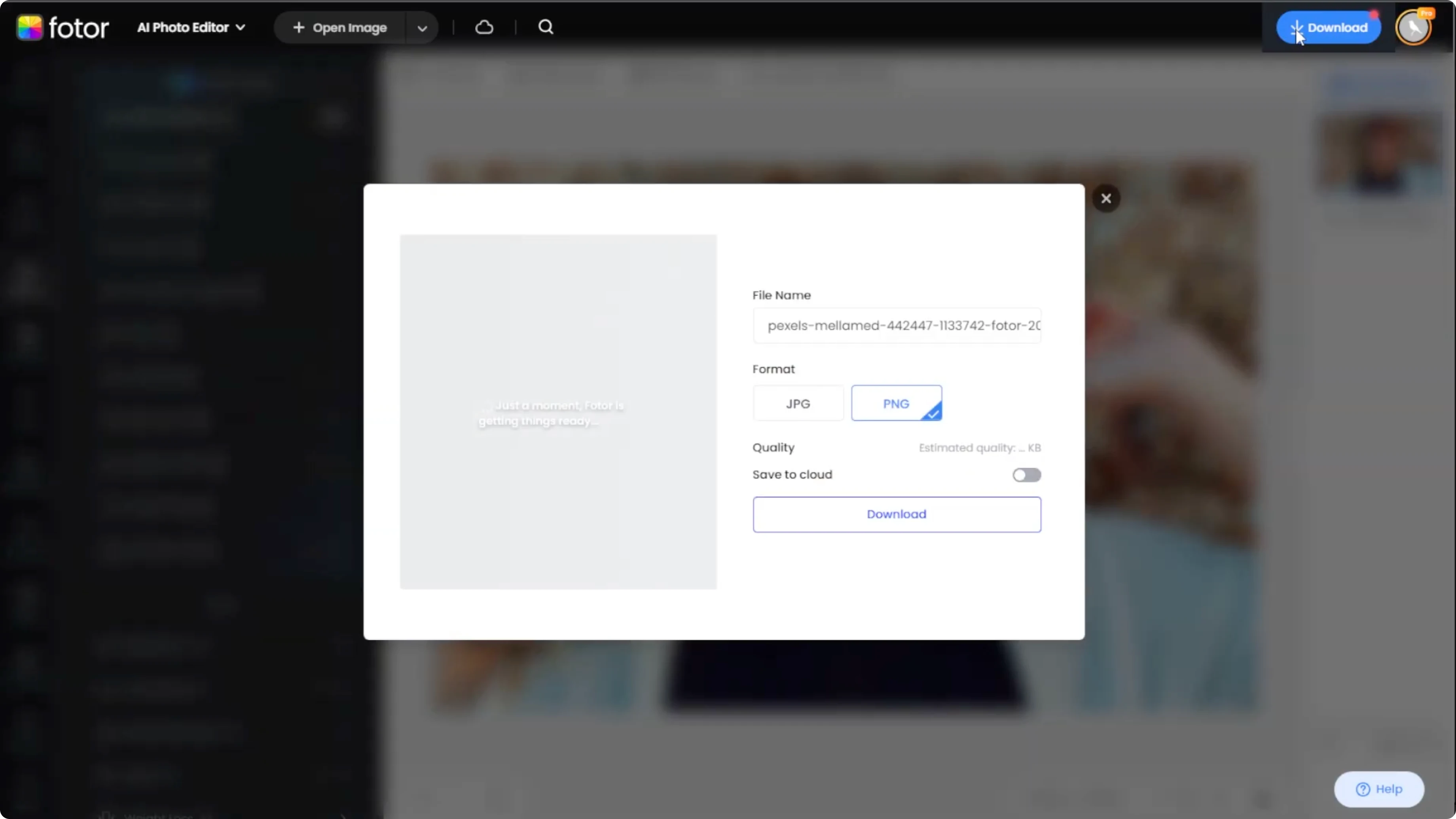Click the dialog Download button
The width and height of the screenshot is (1456, 819).
point(897,514)
